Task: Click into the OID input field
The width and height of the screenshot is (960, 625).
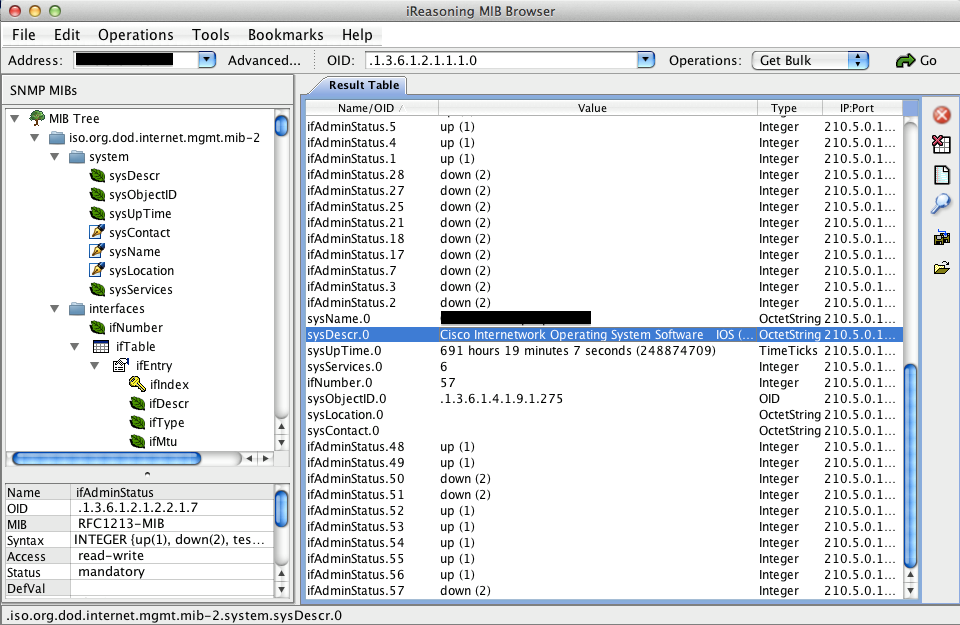Action: pos(502,61)
